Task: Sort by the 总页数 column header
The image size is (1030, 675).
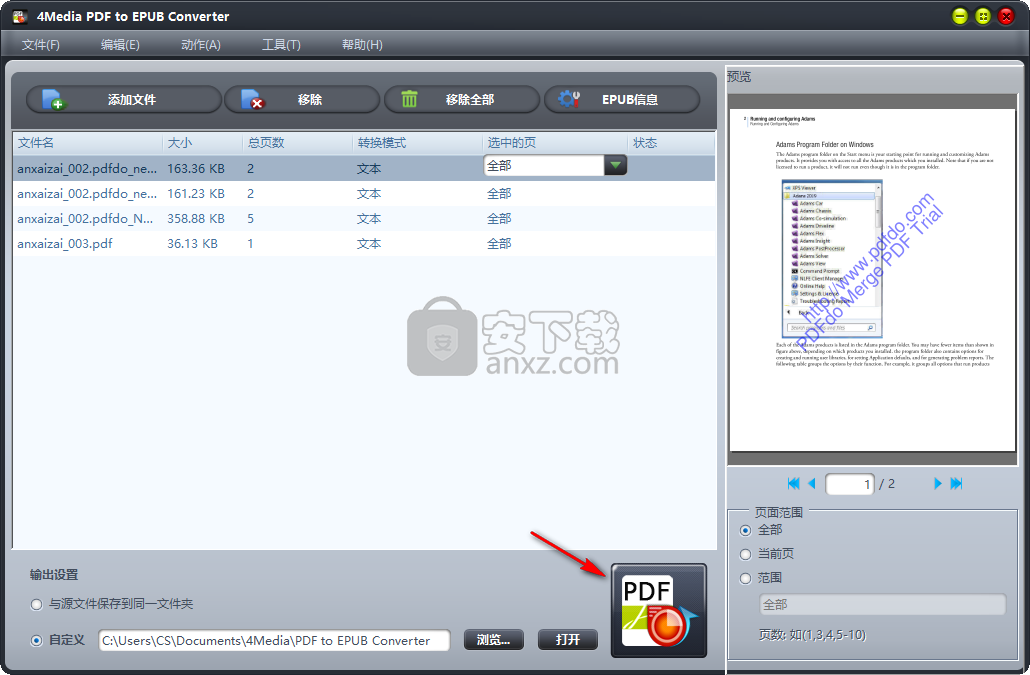Action: (x=298, y=142)
